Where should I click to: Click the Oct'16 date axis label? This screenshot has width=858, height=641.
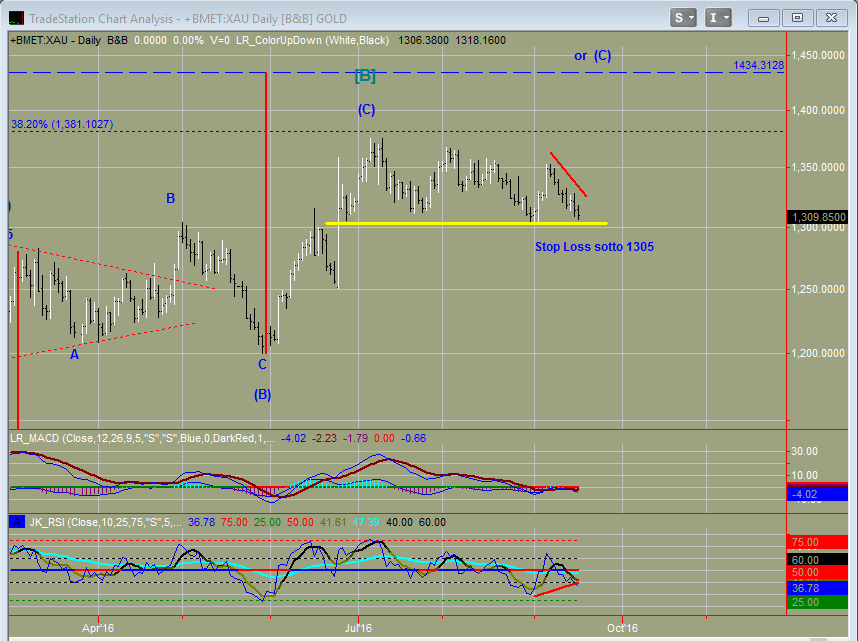(x=623, y=628)
